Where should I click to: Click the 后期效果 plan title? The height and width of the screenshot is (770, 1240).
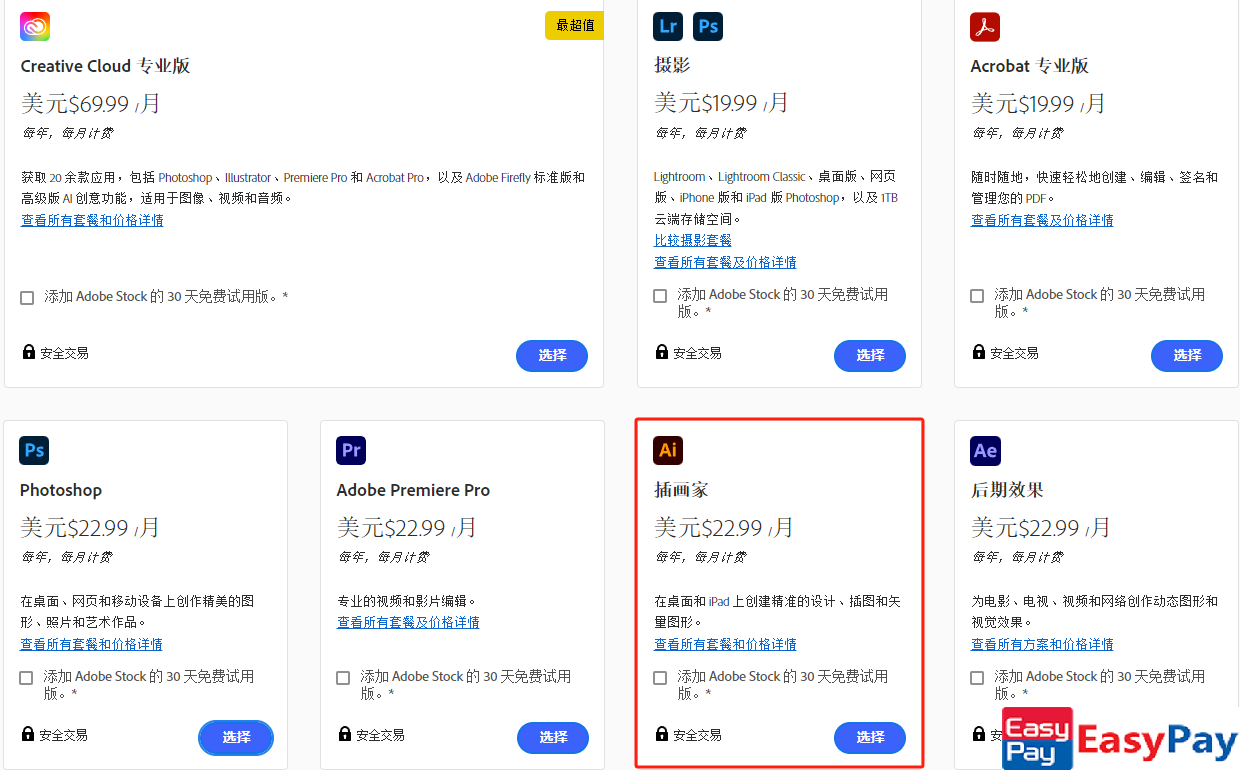coord(1007,490)
